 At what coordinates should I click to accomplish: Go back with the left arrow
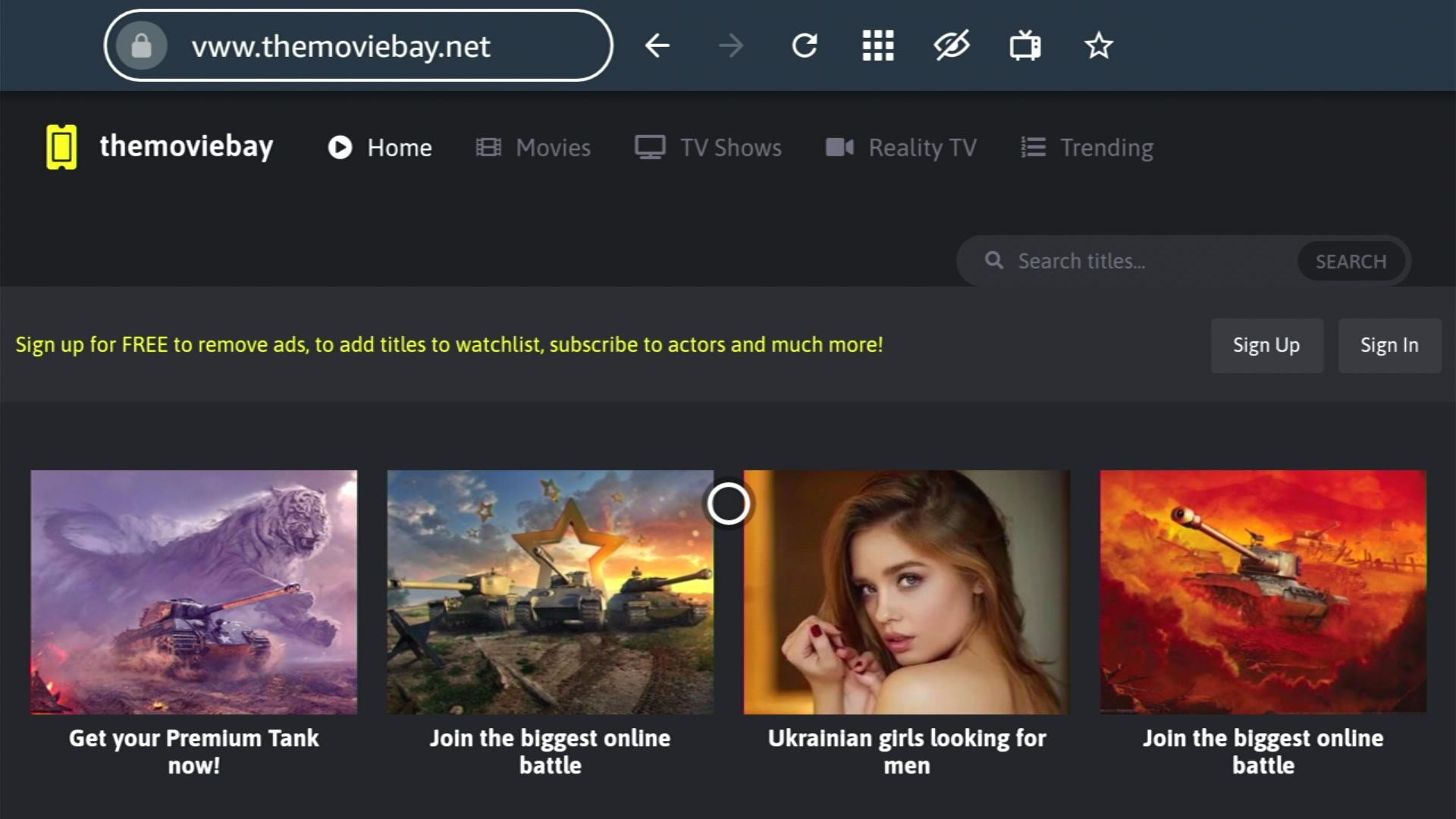pyautogui.click(x=657, y=46)
